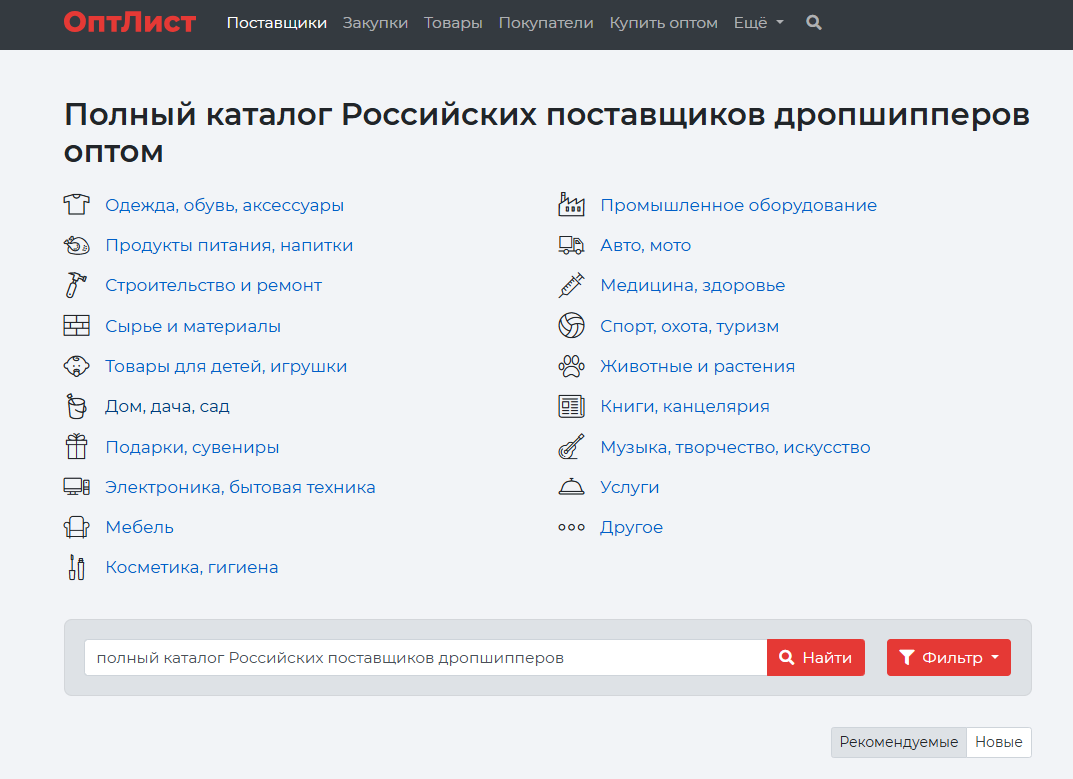This screenshot has width=1073, height=779.
Task: Click the clothing icon next to Одежда, обувь, аксессуары
Action: [x=77, y=204]
